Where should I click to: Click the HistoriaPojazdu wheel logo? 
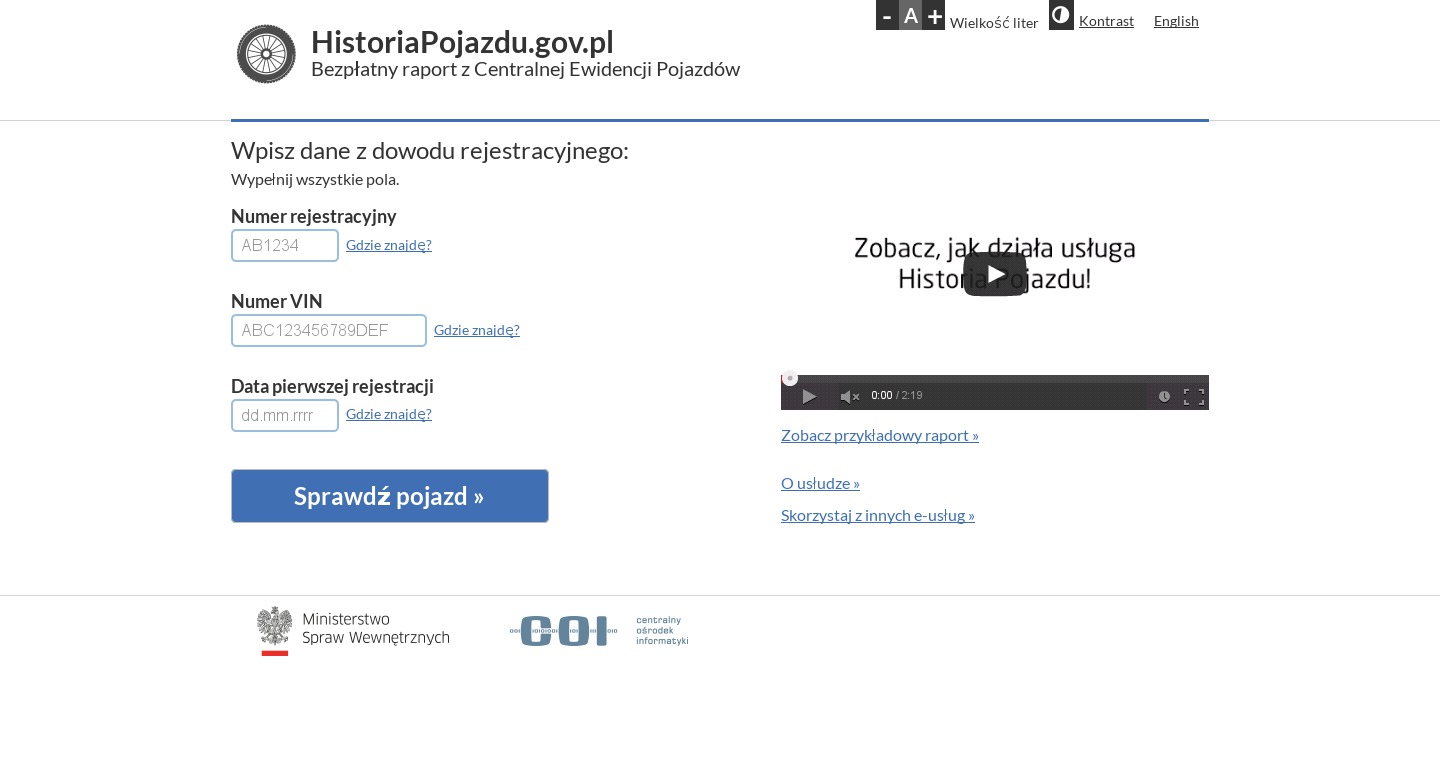coord(266,54)
